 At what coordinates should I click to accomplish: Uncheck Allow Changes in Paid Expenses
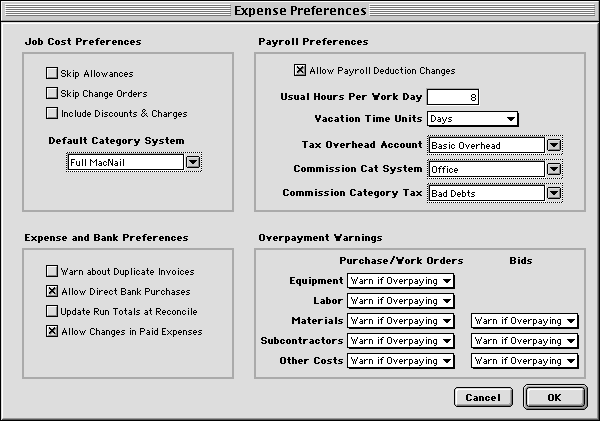pos(52,332)
